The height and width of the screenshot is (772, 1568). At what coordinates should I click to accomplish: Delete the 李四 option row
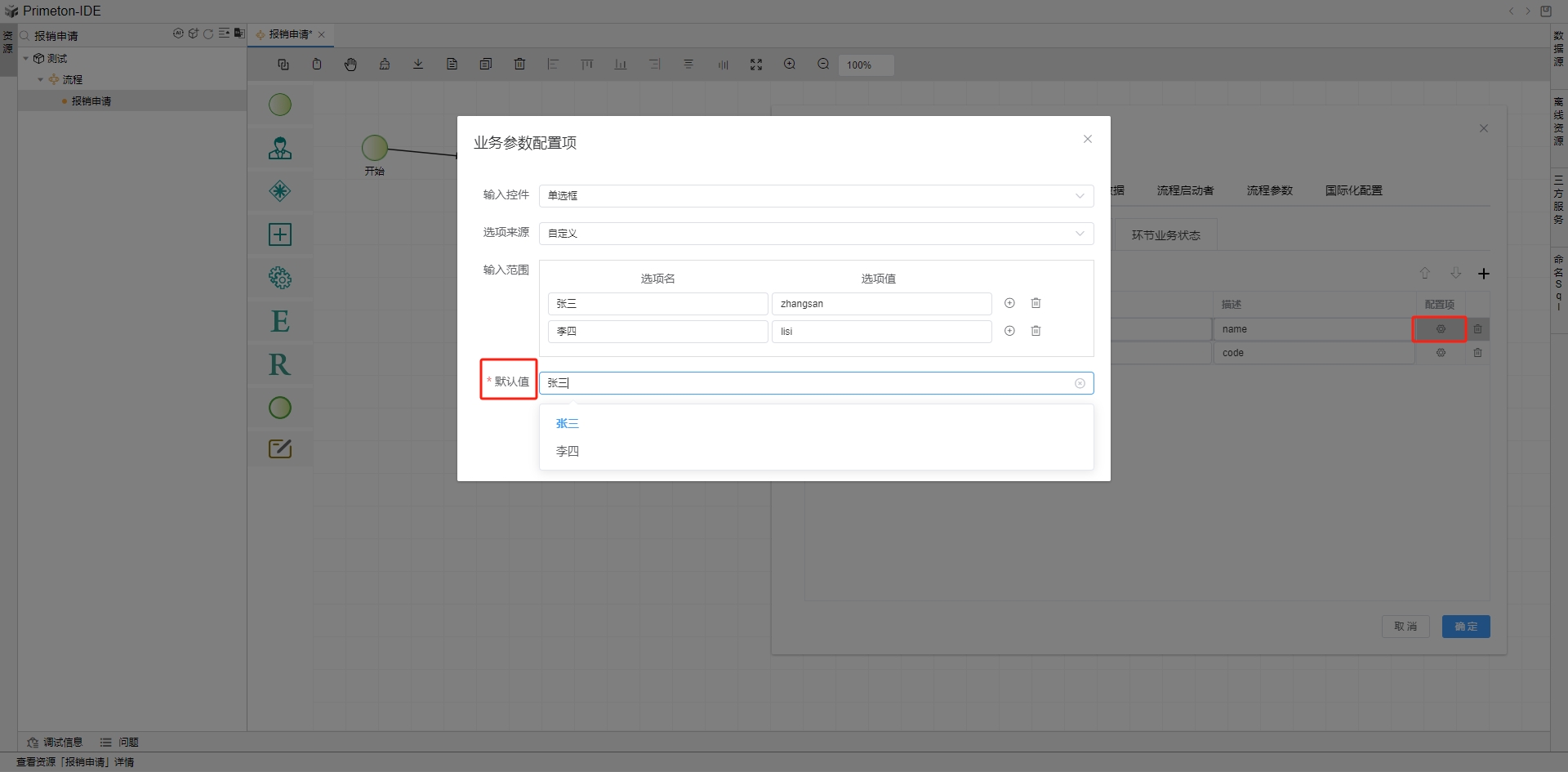click(1036, 331)
